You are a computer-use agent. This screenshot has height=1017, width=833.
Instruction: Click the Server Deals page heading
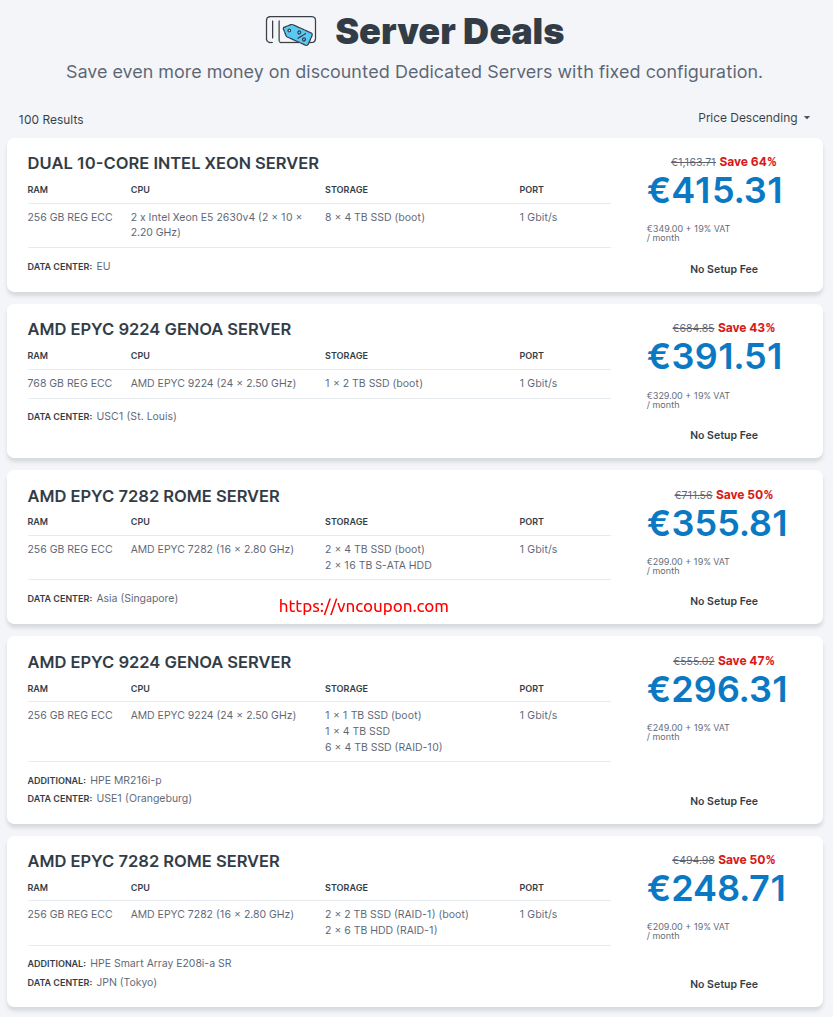pos(450,31)
